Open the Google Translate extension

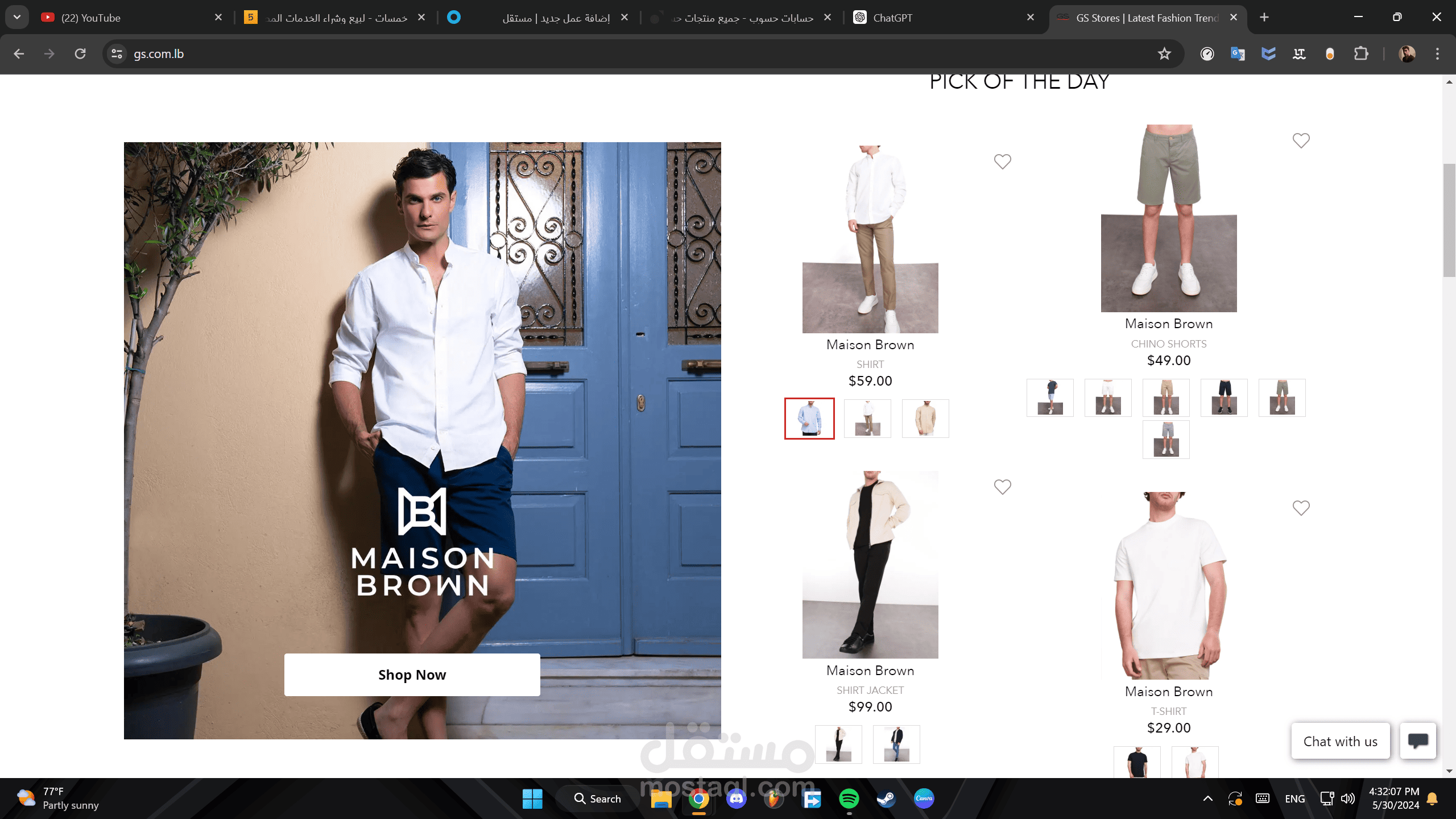click(x=1238, y=53)
